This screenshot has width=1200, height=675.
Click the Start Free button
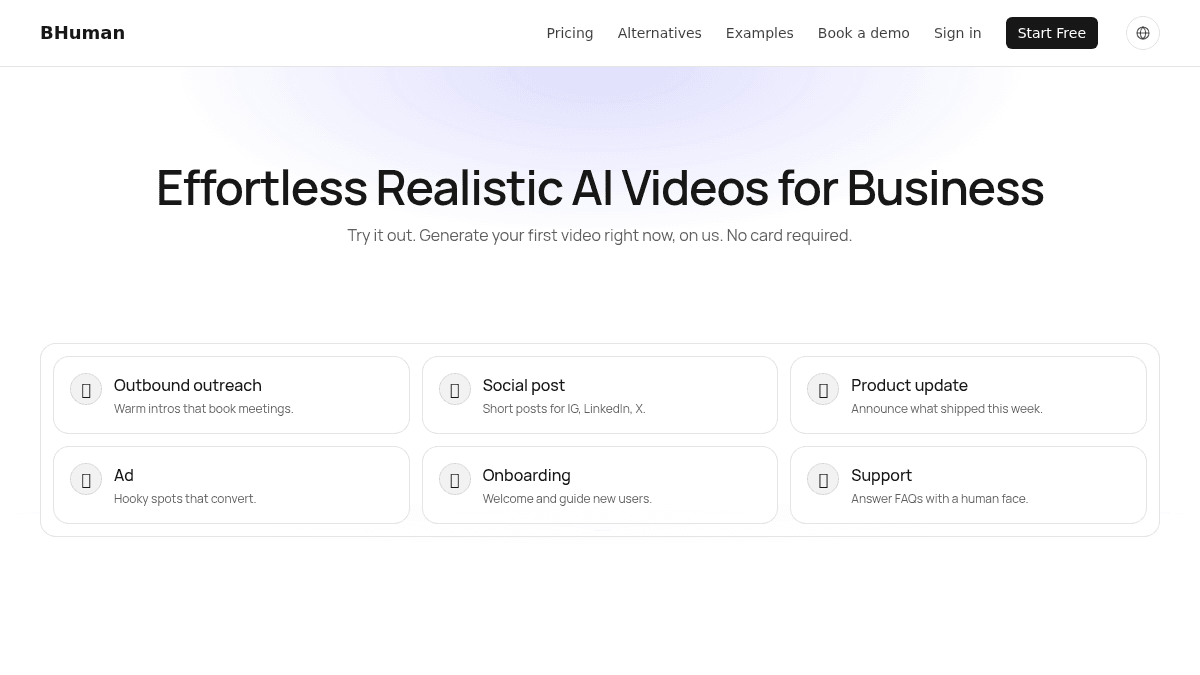(x=1052, y=33)
